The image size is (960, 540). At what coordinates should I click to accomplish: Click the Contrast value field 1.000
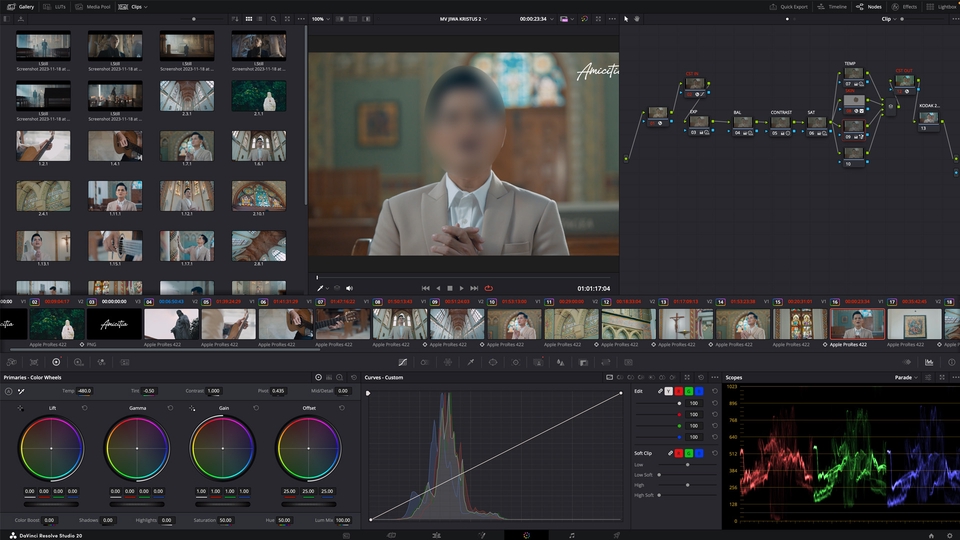point(213,391)
